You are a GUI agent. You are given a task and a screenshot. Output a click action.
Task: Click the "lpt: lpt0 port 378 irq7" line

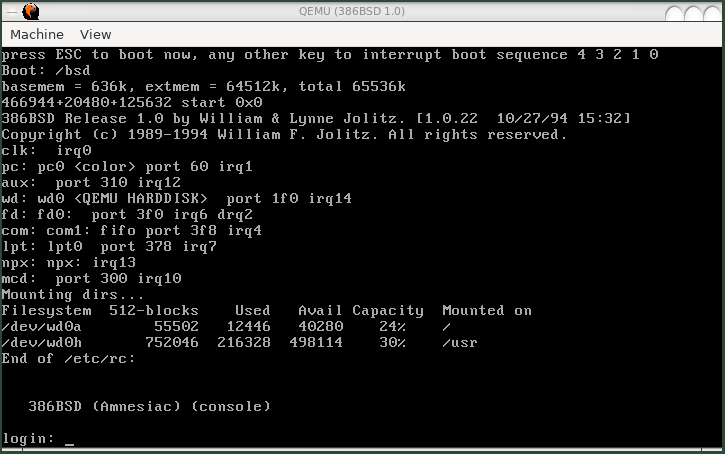click(109, 246)
